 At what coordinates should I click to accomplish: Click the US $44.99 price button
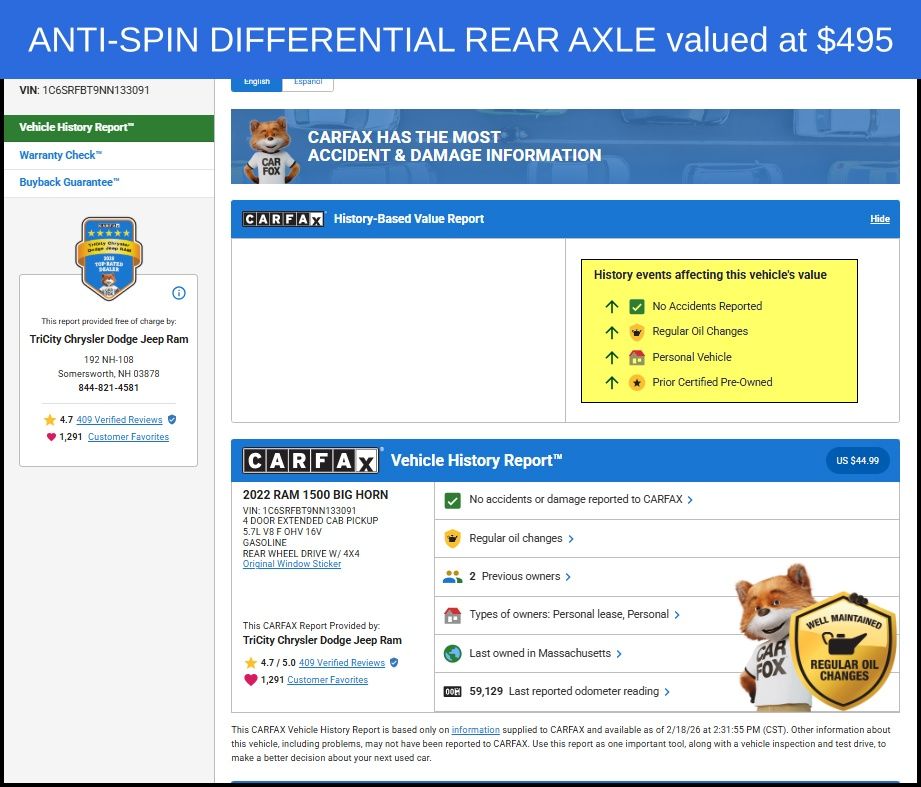[857, 461]
